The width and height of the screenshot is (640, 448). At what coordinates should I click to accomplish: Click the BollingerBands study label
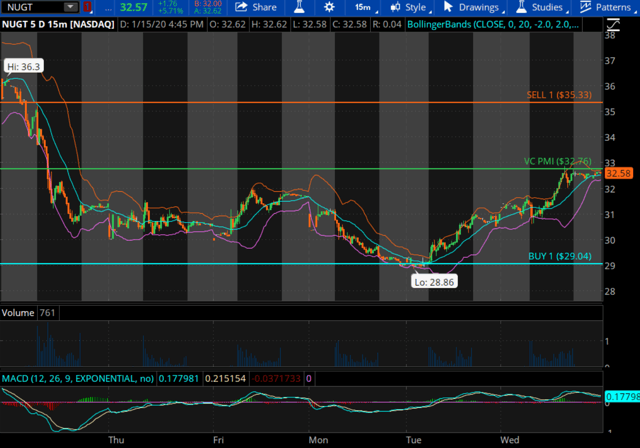493,24
